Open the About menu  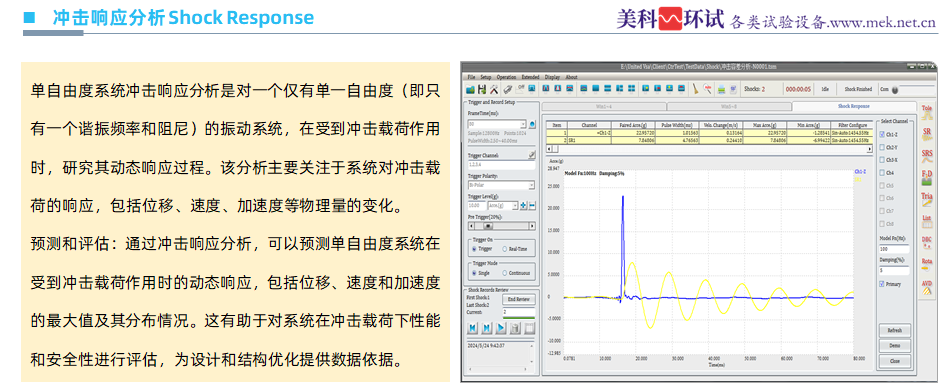click(571, 77)
